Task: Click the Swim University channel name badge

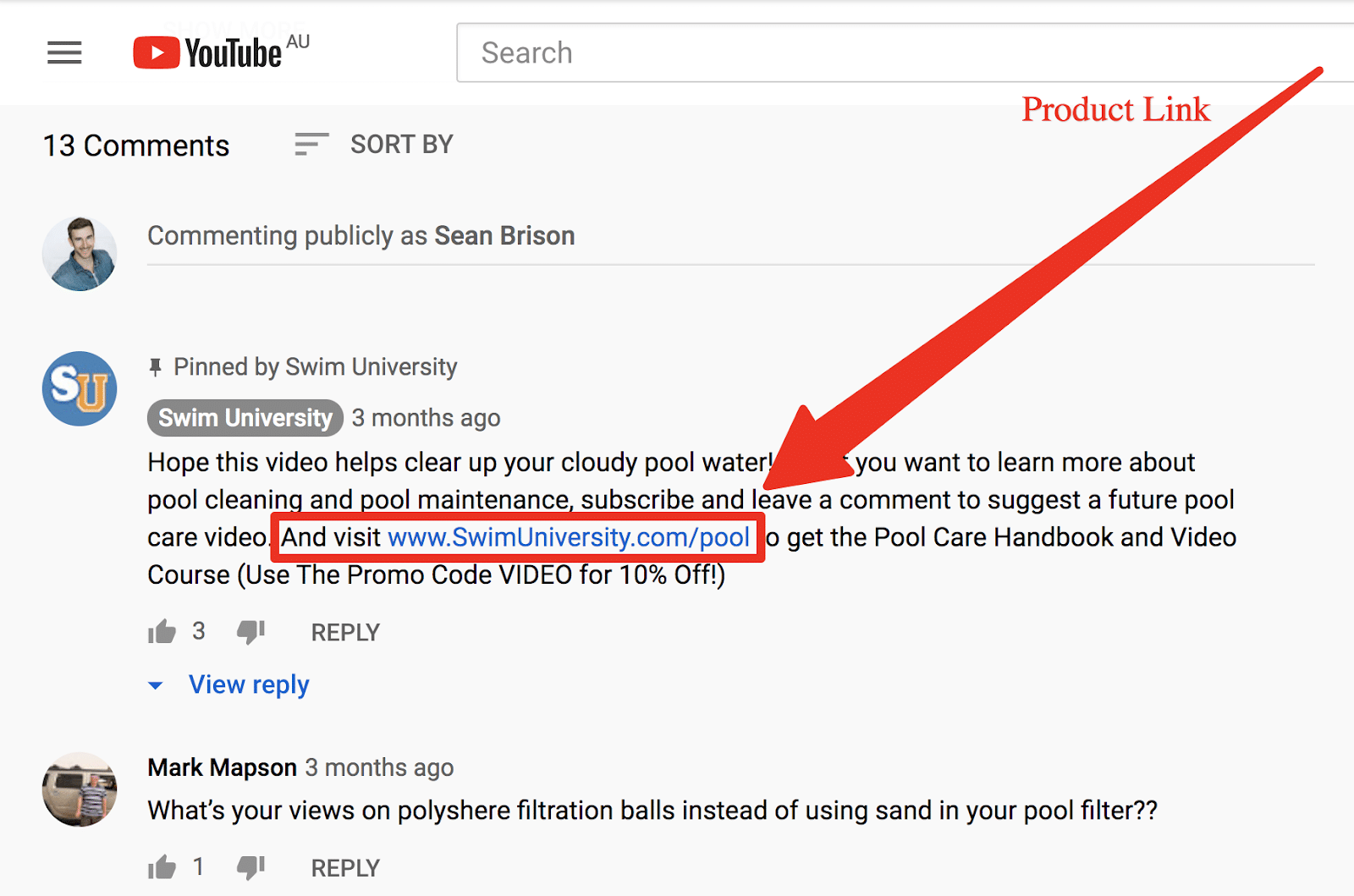Action: click(x=245, y=418)
